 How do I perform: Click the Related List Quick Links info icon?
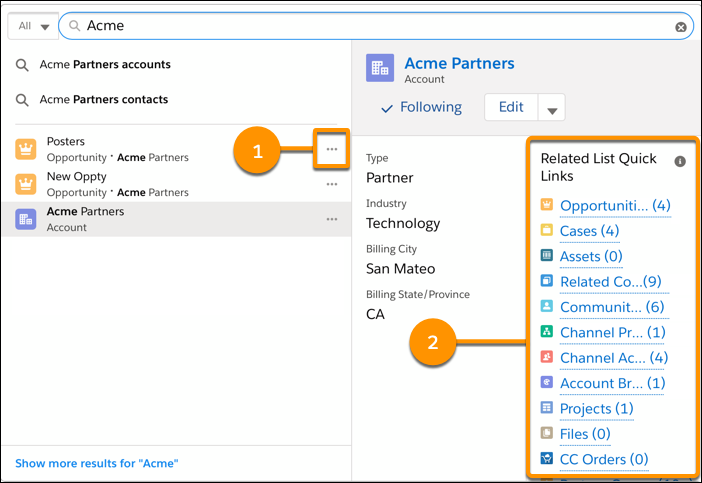click(x=680, y=161)
